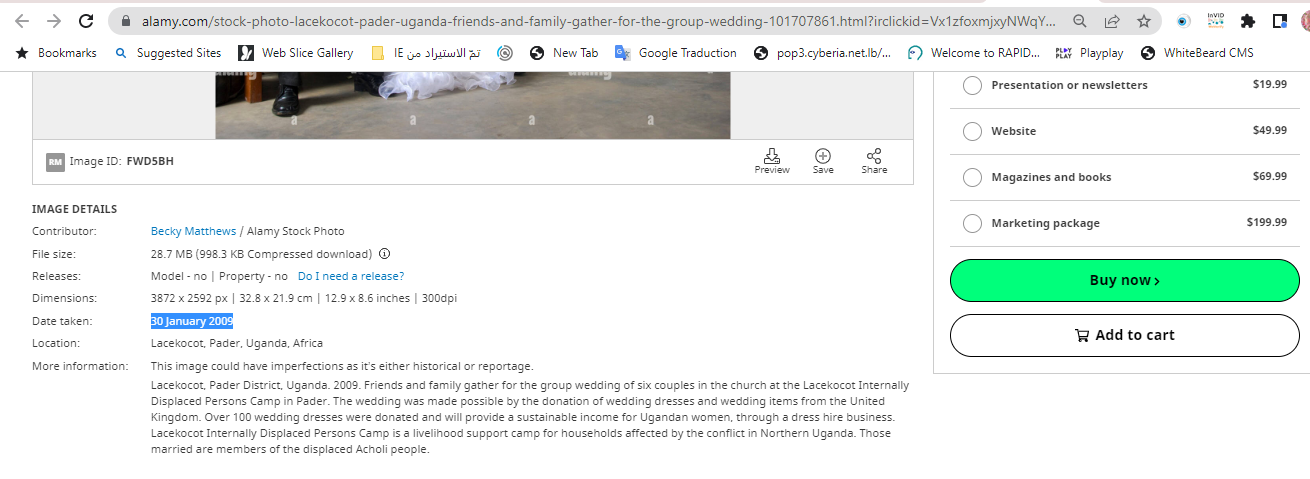Bookmark this page with the star icon

click(x=1143, y=21)
